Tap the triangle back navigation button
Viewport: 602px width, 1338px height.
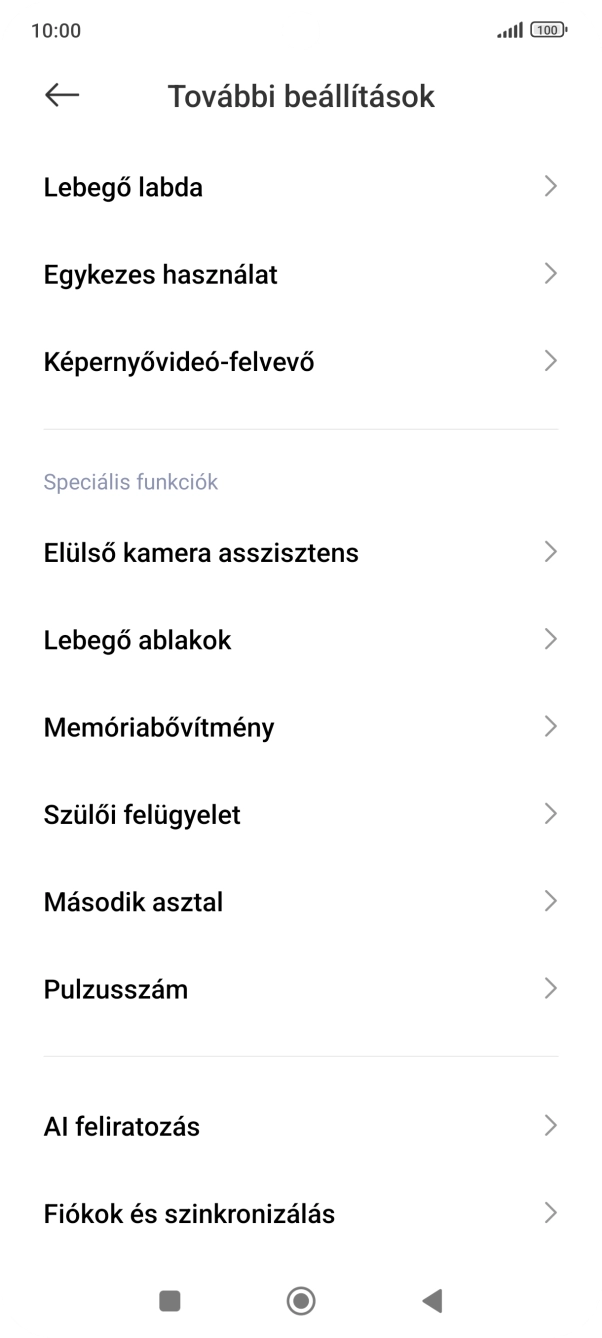click(432, 1300)
